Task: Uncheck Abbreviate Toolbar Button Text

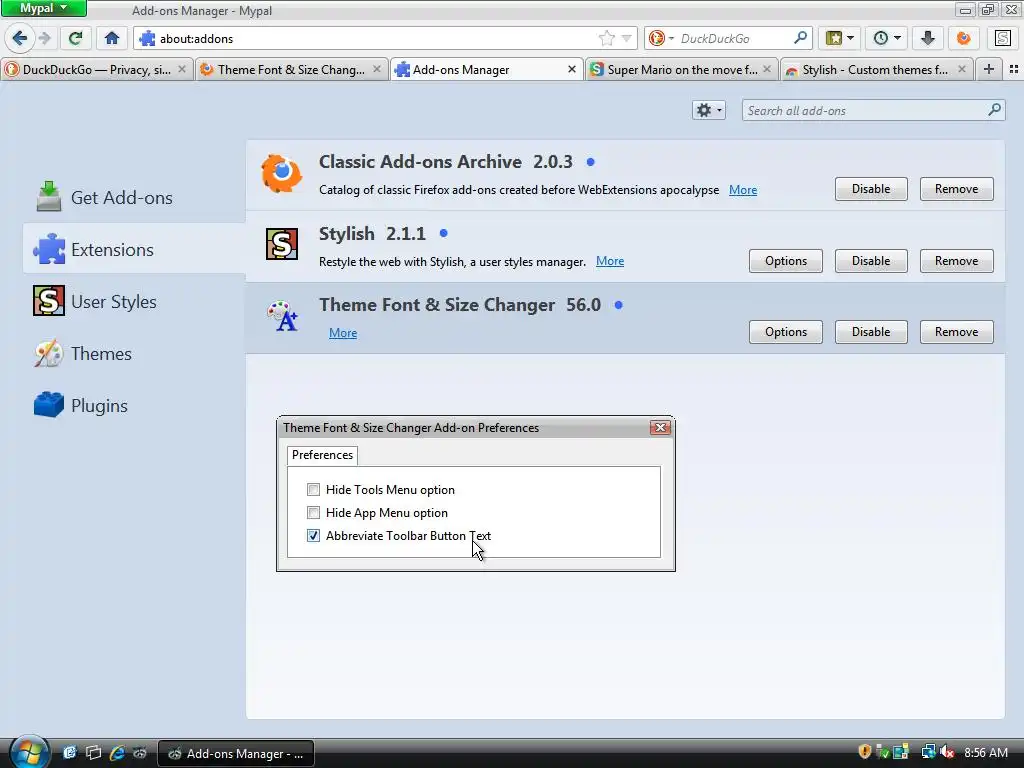Action: (313, 536)
